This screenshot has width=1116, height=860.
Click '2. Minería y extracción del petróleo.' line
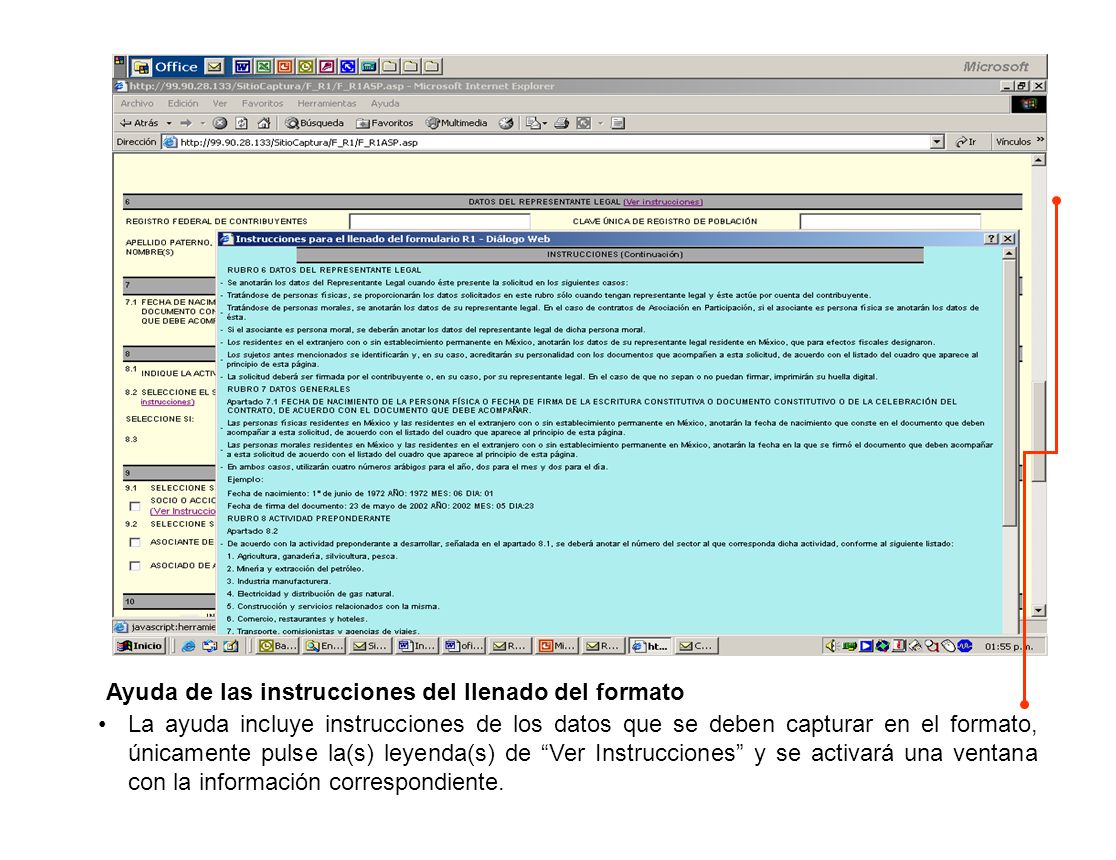click(295, 569)
